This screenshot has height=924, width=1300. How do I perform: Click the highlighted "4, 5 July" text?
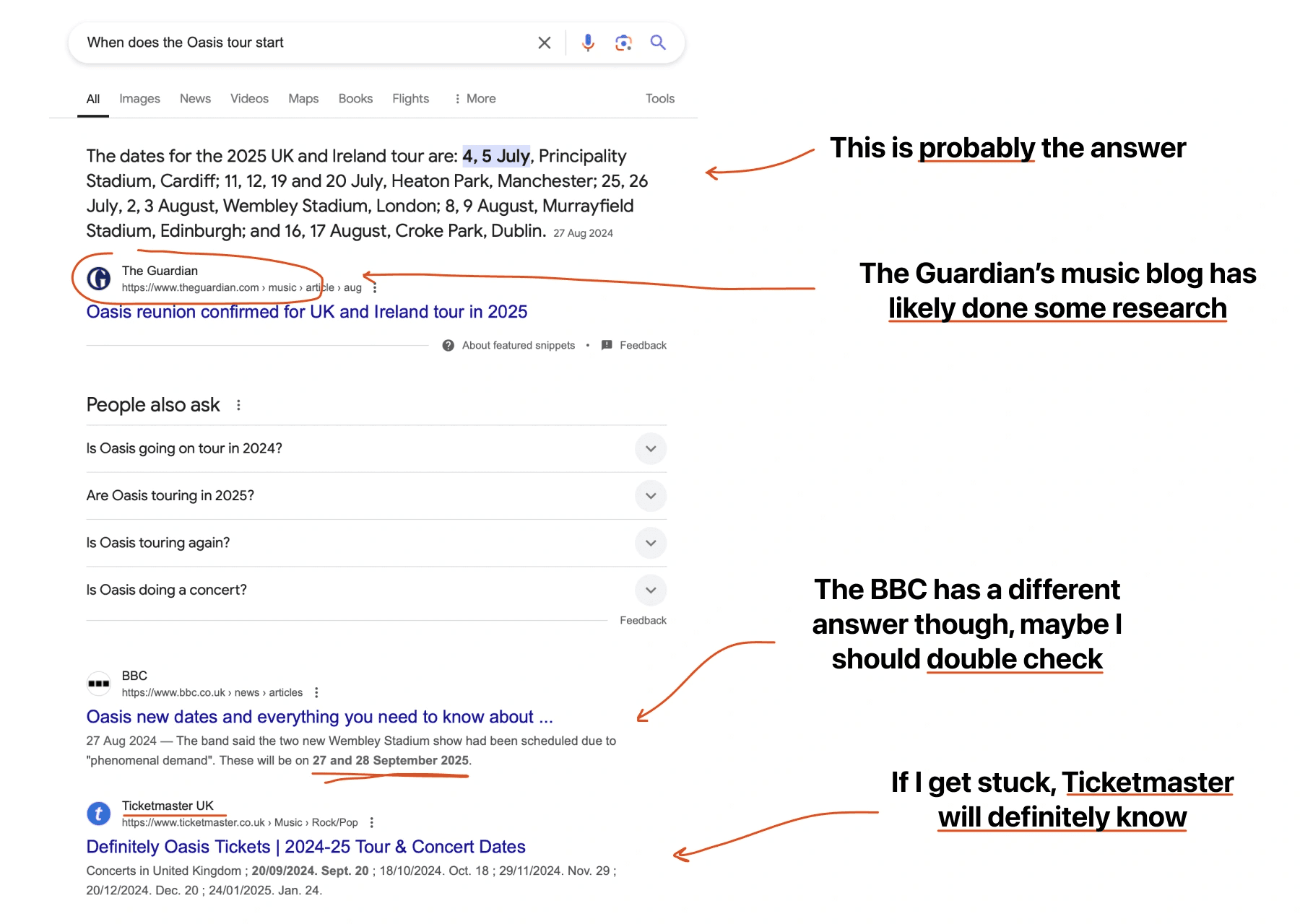tap(496, 157)
